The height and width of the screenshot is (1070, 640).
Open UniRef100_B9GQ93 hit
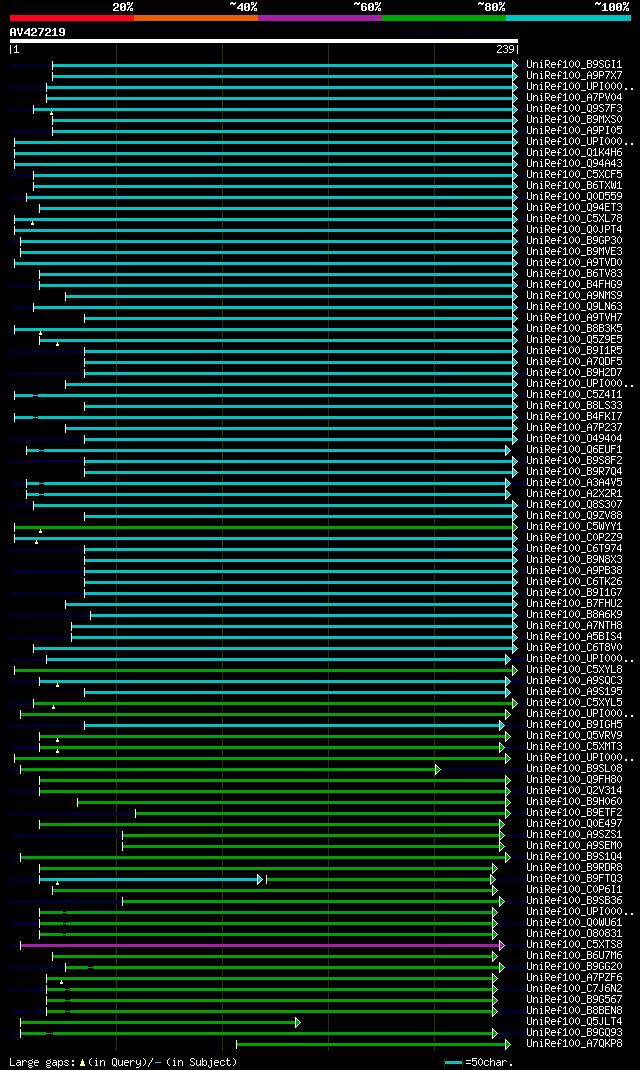point(574,1032)
